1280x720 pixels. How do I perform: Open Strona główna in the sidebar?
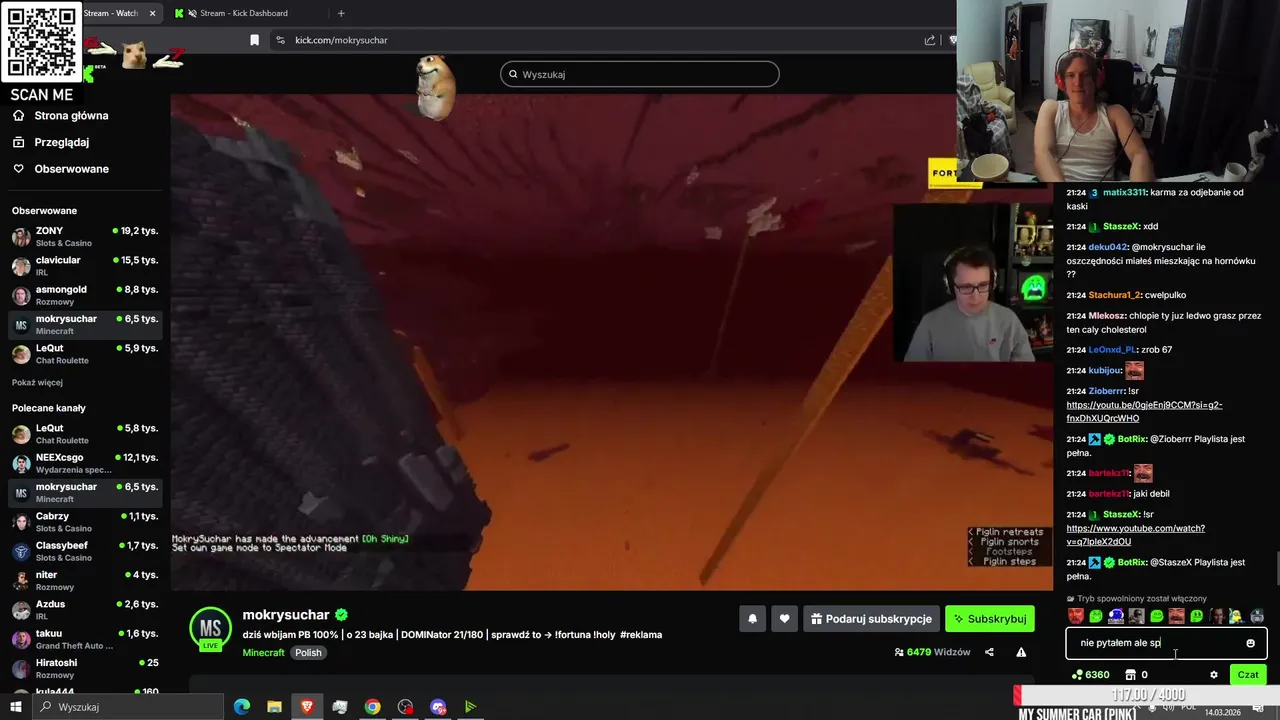pos(71,116)
